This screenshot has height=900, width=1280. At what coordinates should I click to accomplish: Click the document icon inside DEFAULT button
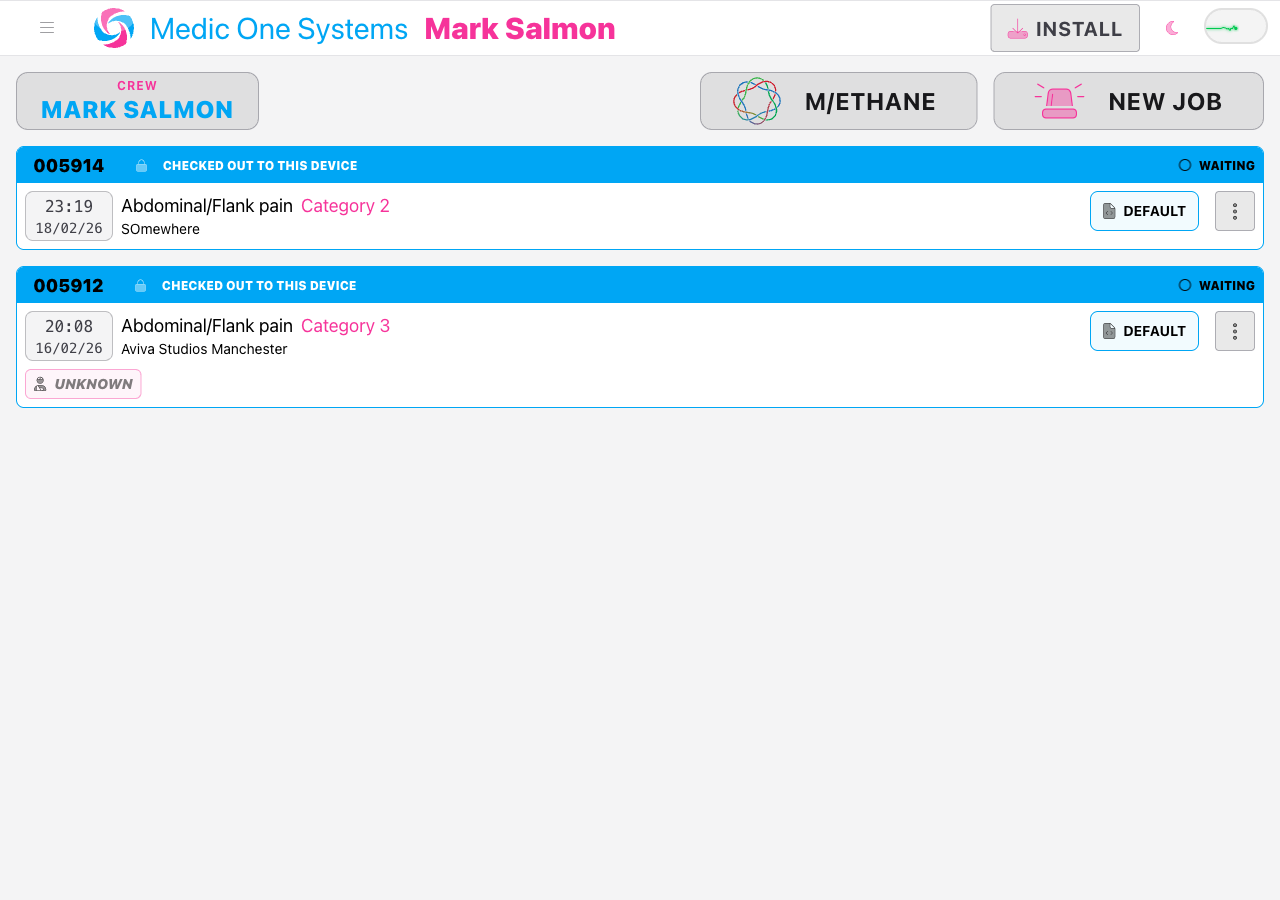point(1108,211)
